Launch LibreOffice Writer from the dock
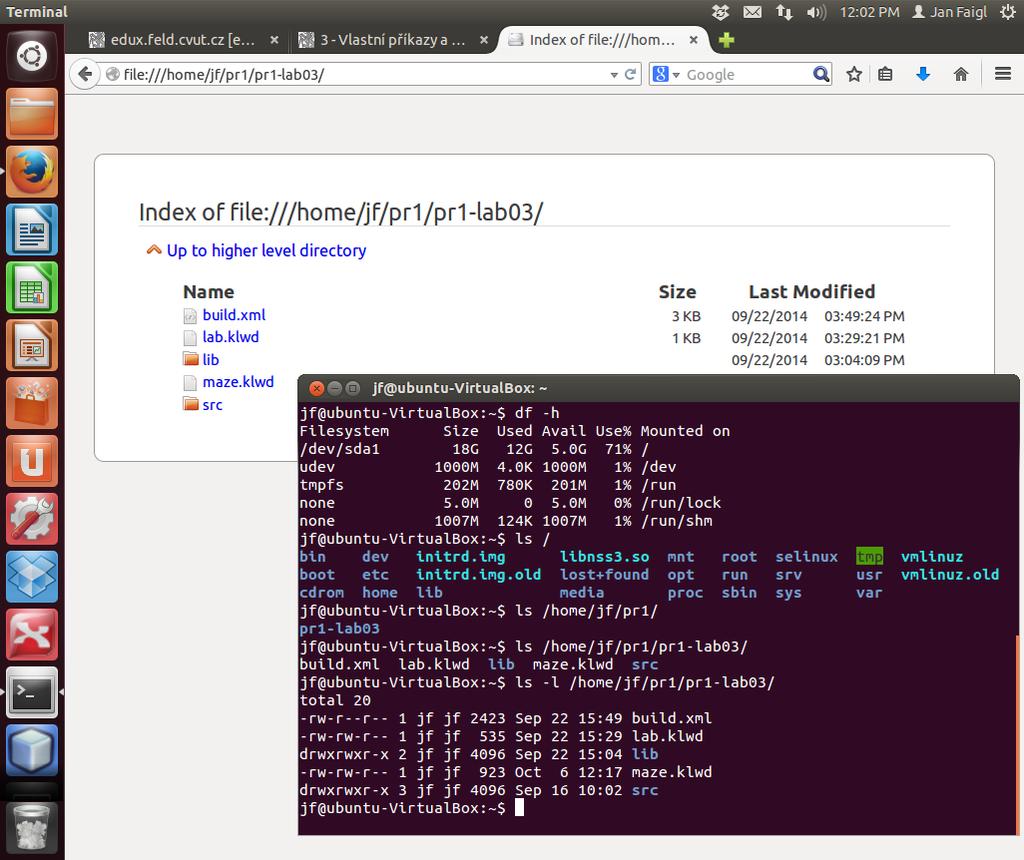This screenshot has width=1024, height=860. coord(31,230)
